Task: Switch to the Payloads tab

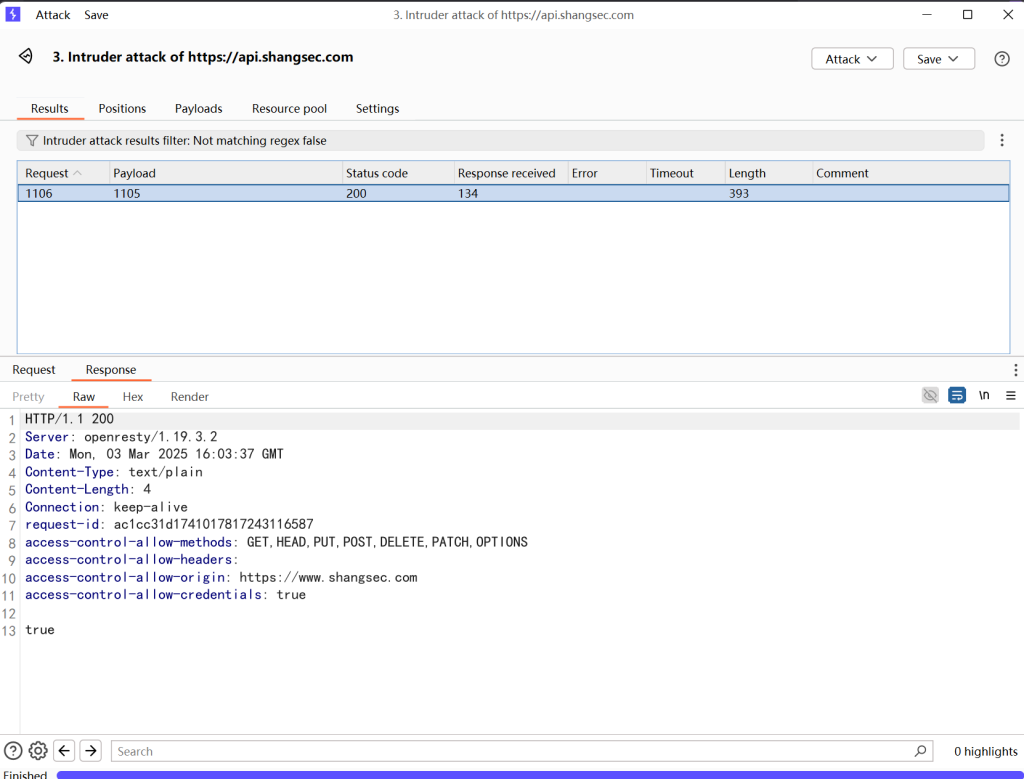Action: tap(198, 108)
